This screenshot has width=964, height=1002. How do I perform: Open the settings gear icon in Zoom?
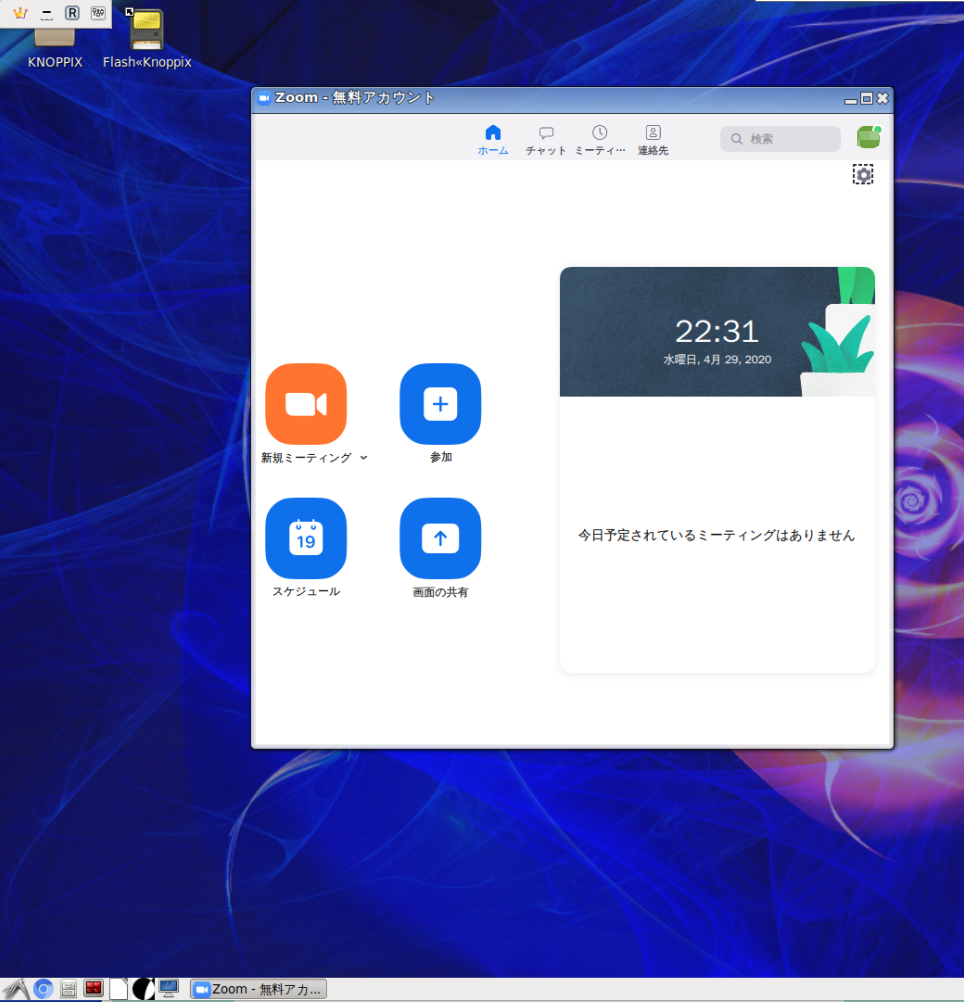[863, 175]
